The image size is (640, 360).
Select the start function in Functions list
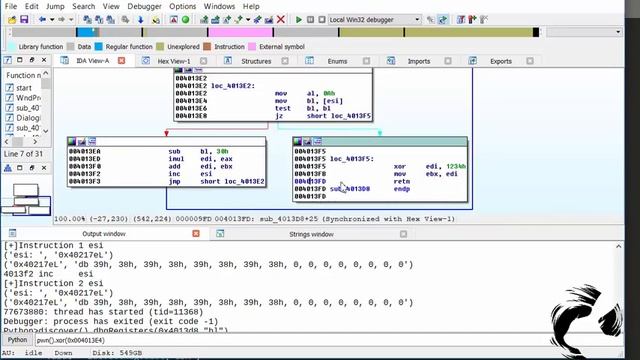point(23,88)
